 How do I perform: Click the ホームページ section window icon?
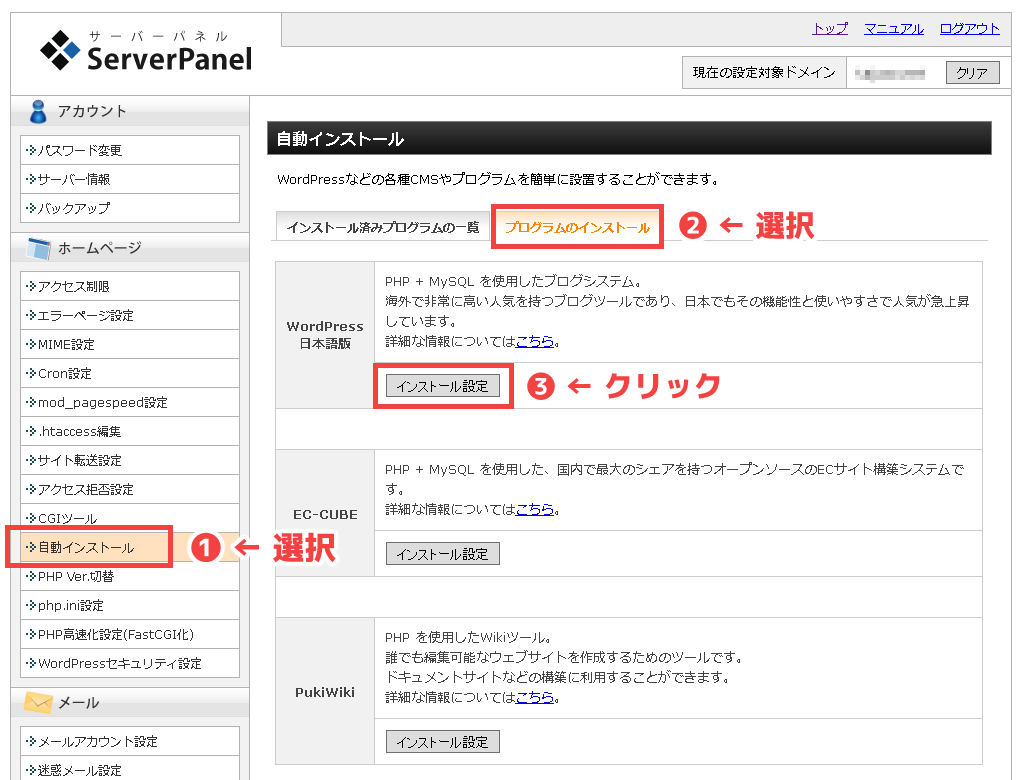(x=39, y=248)
